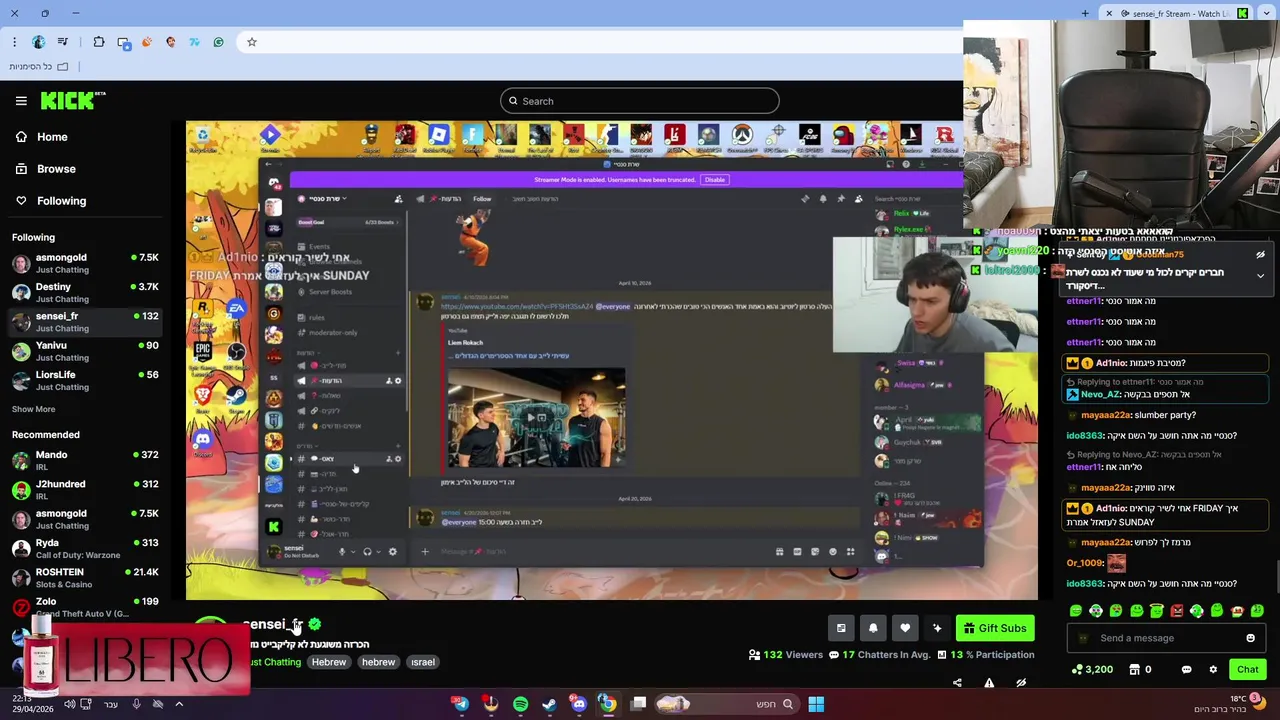Open Destiny channel in Following list
This screenshot has height=720, width=1280.
pos(85,293)
